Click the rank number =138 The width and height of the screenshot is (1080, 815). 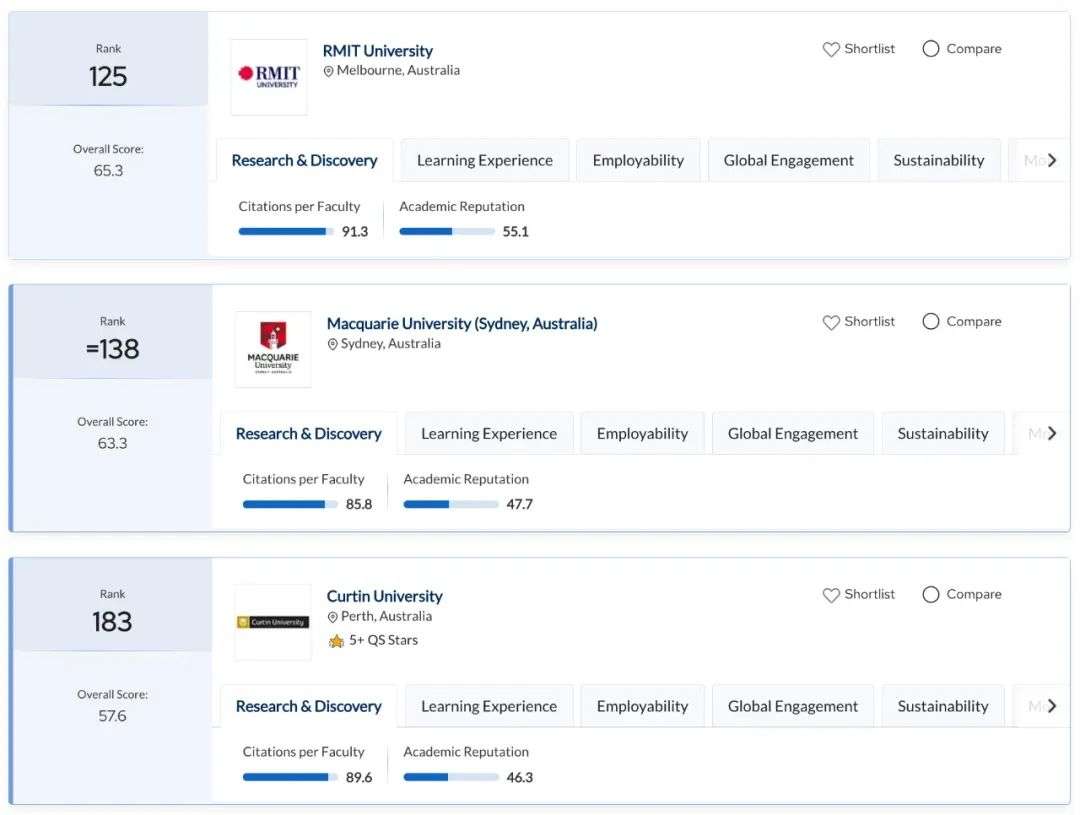pos(112,349)
